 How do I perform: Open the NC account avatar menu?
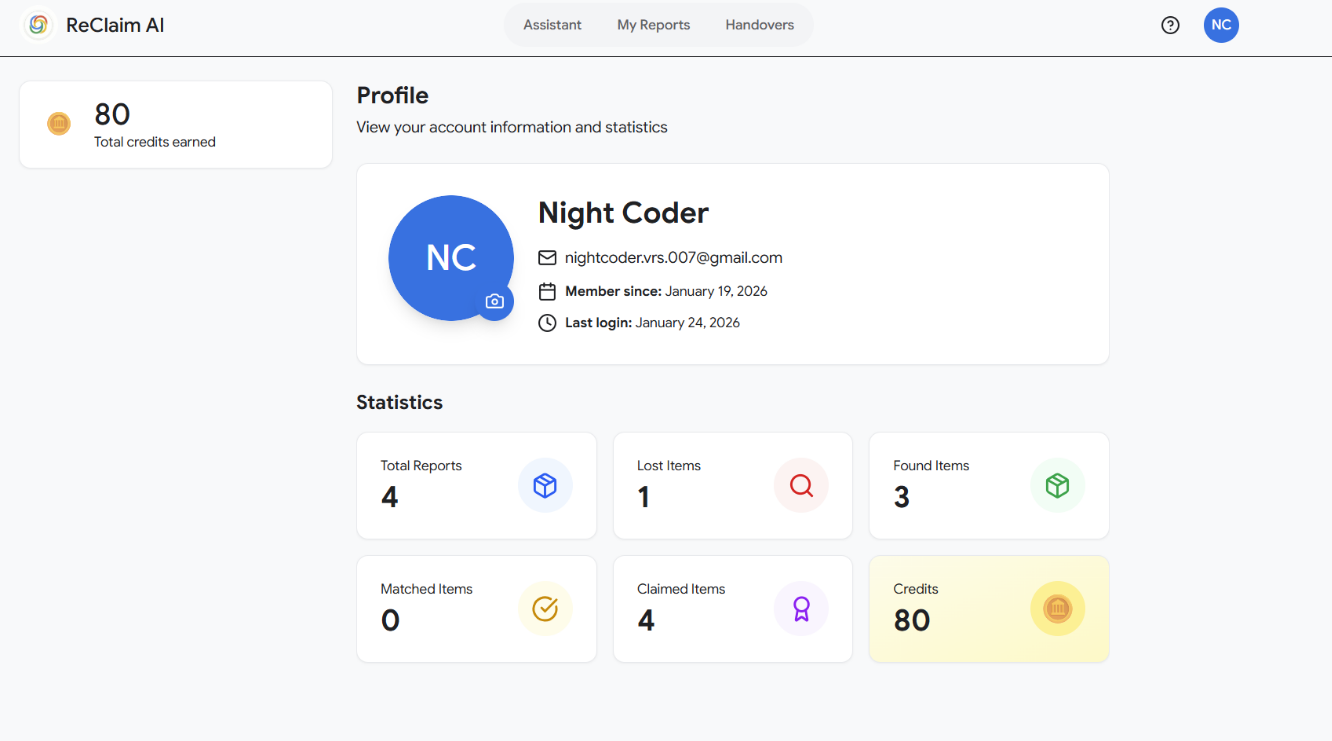click(1221, 25)
